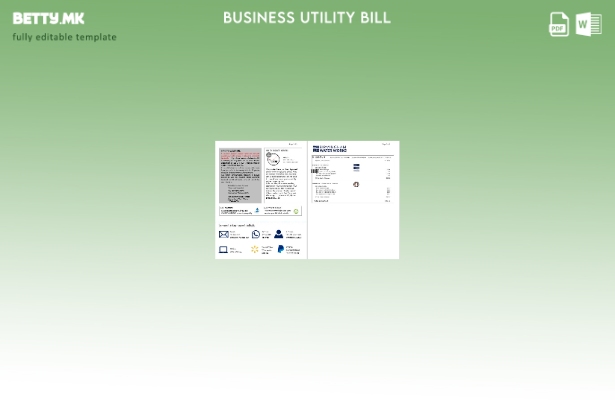615x400 pixels.
Task: Open the left bill page preview
Action: point(260,200)
